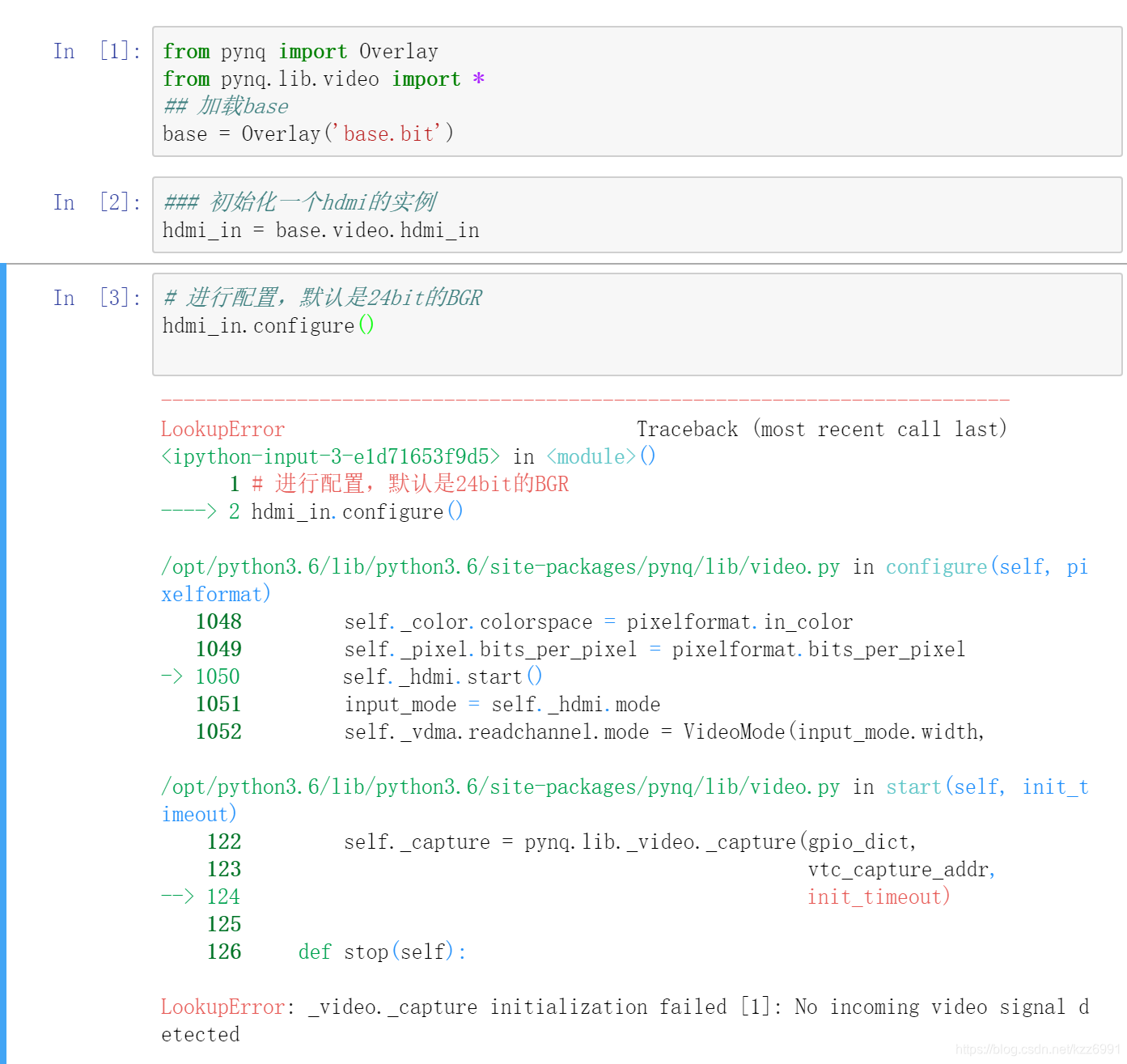1127x1064 pixels.
Task: Click the In [2] cell prompt
Action: coord(98,202)
